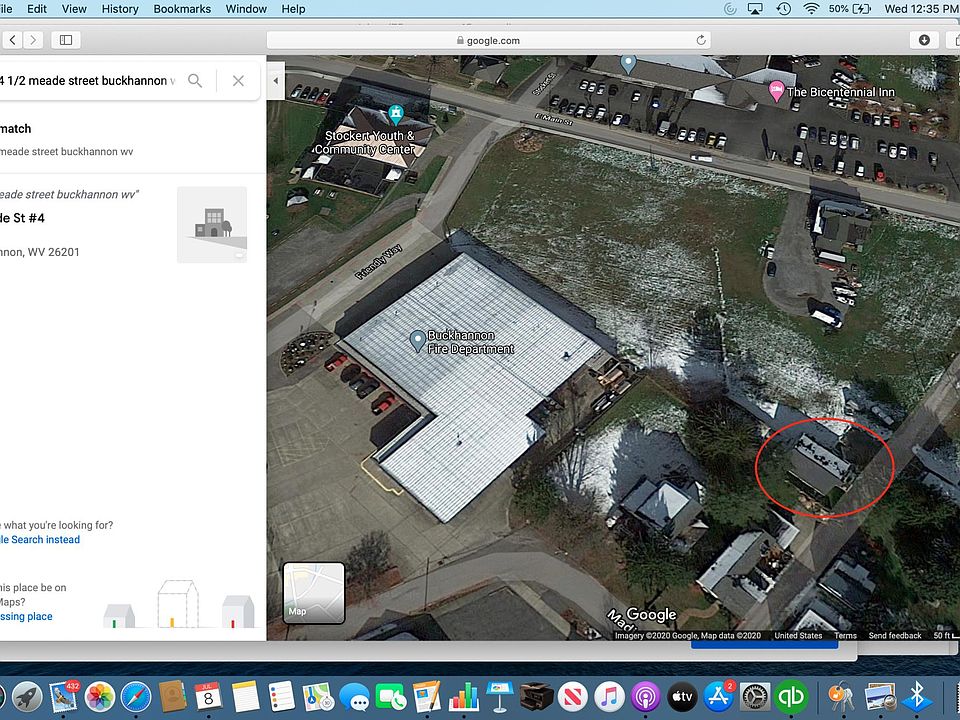Open Calendar from the Dock
The width and height of the screenshot is (960, 720).
pyautogui.click(x=208, y=697)
